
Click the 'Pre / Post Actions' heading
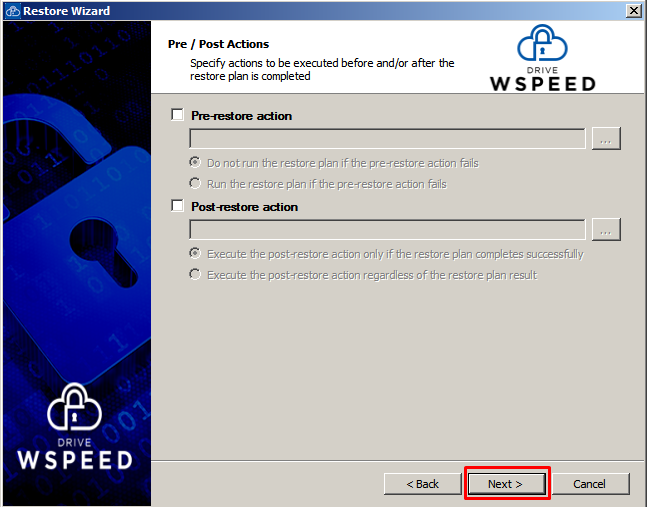tap(218, 44)
